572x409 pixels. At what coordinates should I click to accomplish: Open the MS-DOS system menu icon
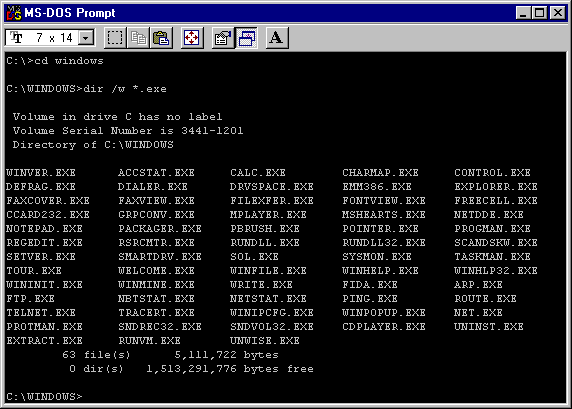15,13
